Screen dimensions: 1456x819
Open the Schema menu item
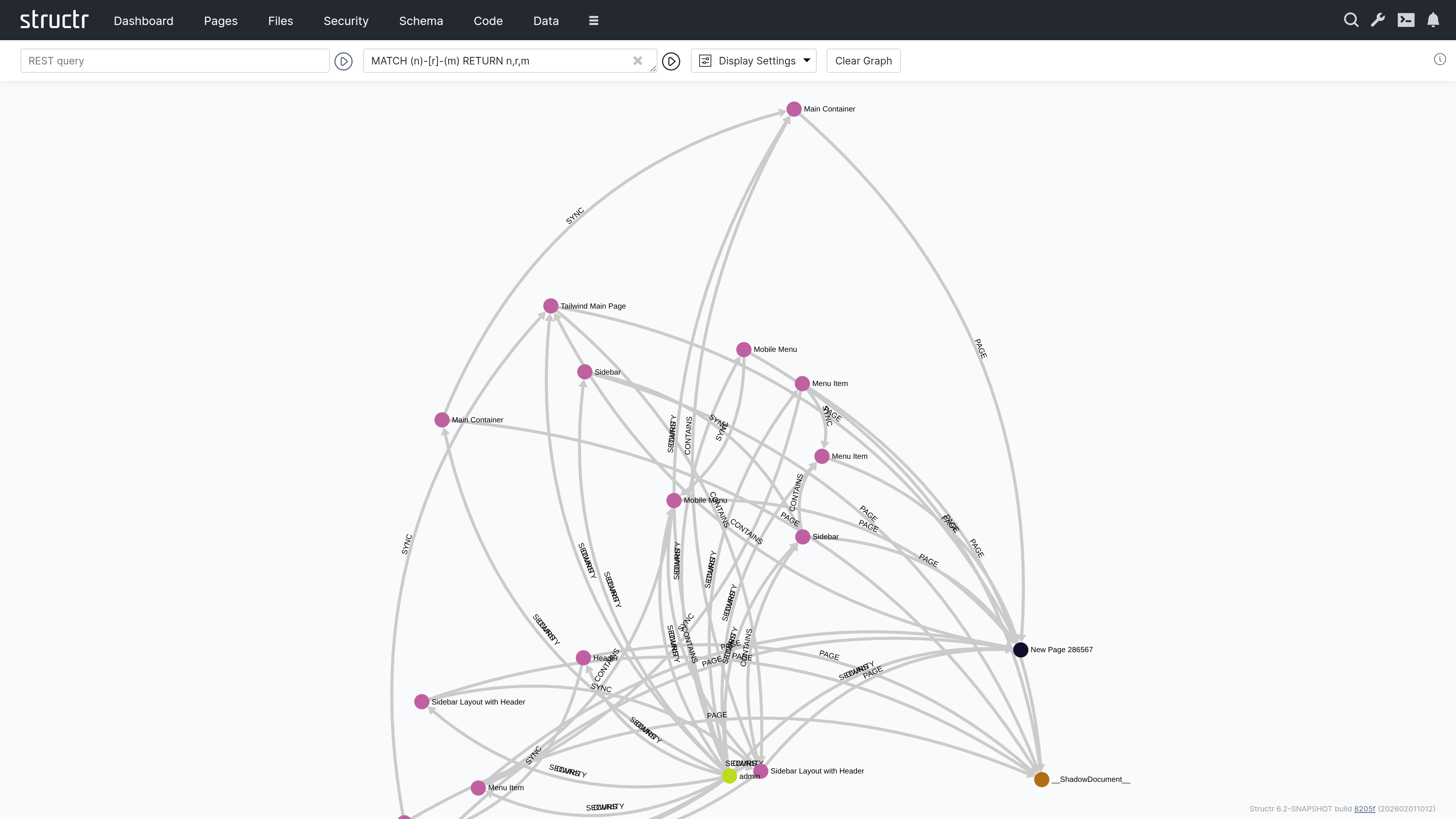click(421, 21)
